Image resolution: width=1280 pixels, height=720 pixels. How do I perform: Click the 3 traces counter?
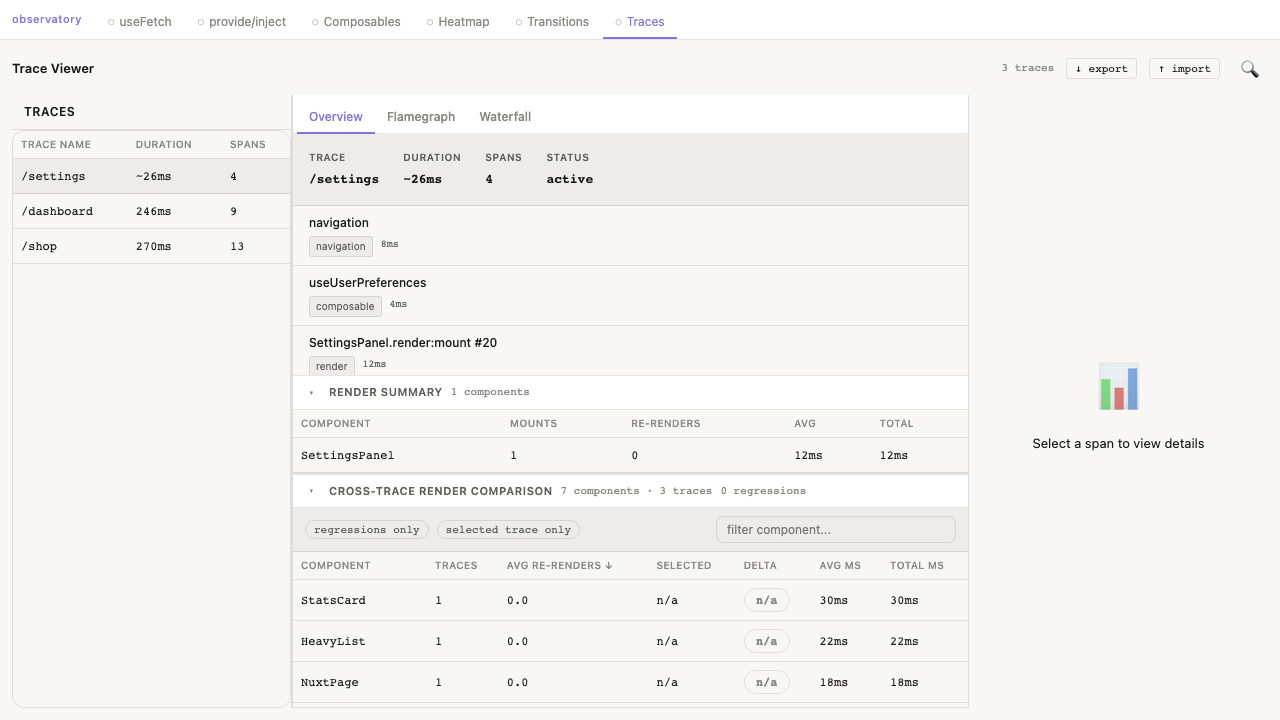point(1028,68)
